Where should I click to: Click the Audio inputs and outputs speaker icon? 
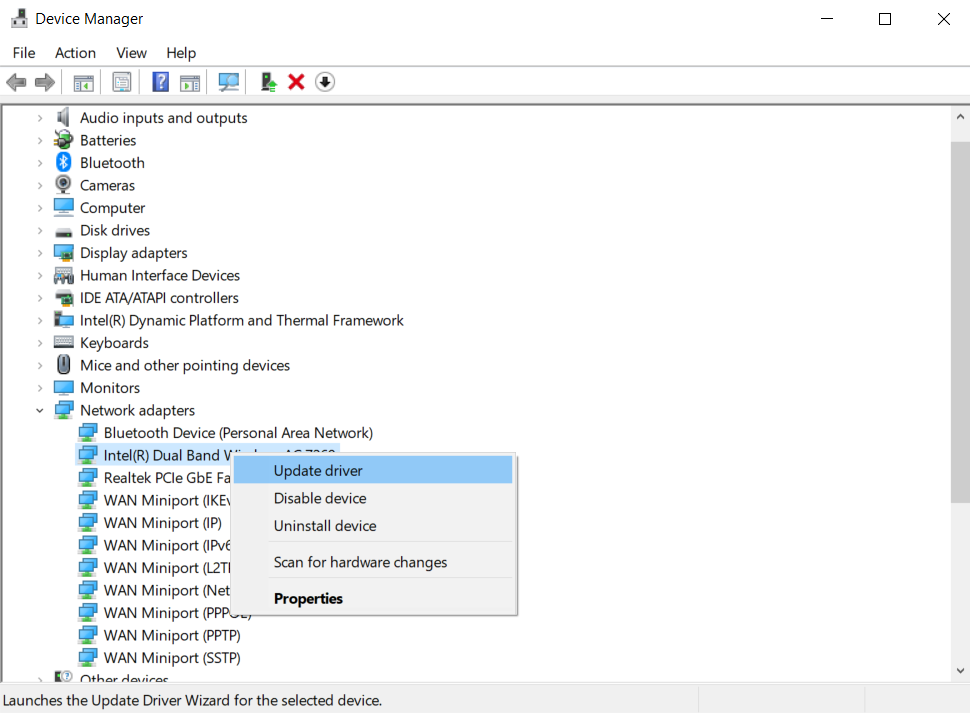pyautogui.click(x=63, y=117)
